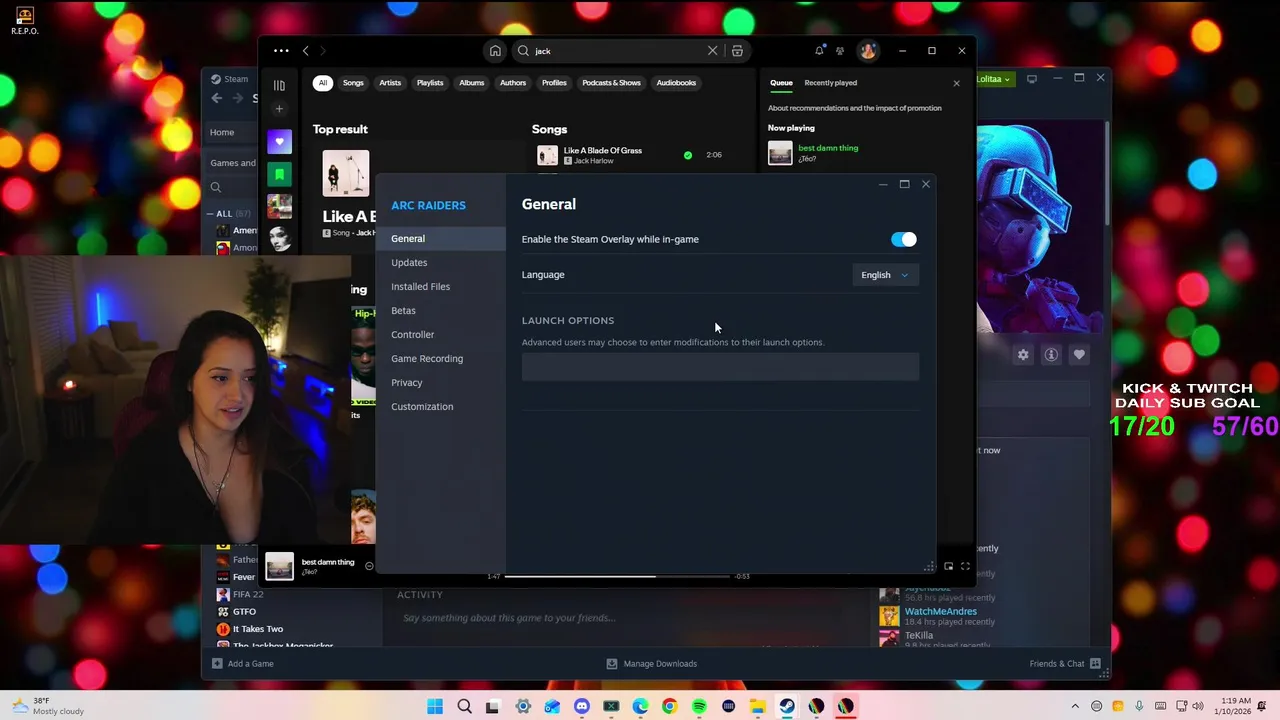Click the Spotify miniplayer icon
The image size is (1280, 720).
coord(948,567)
